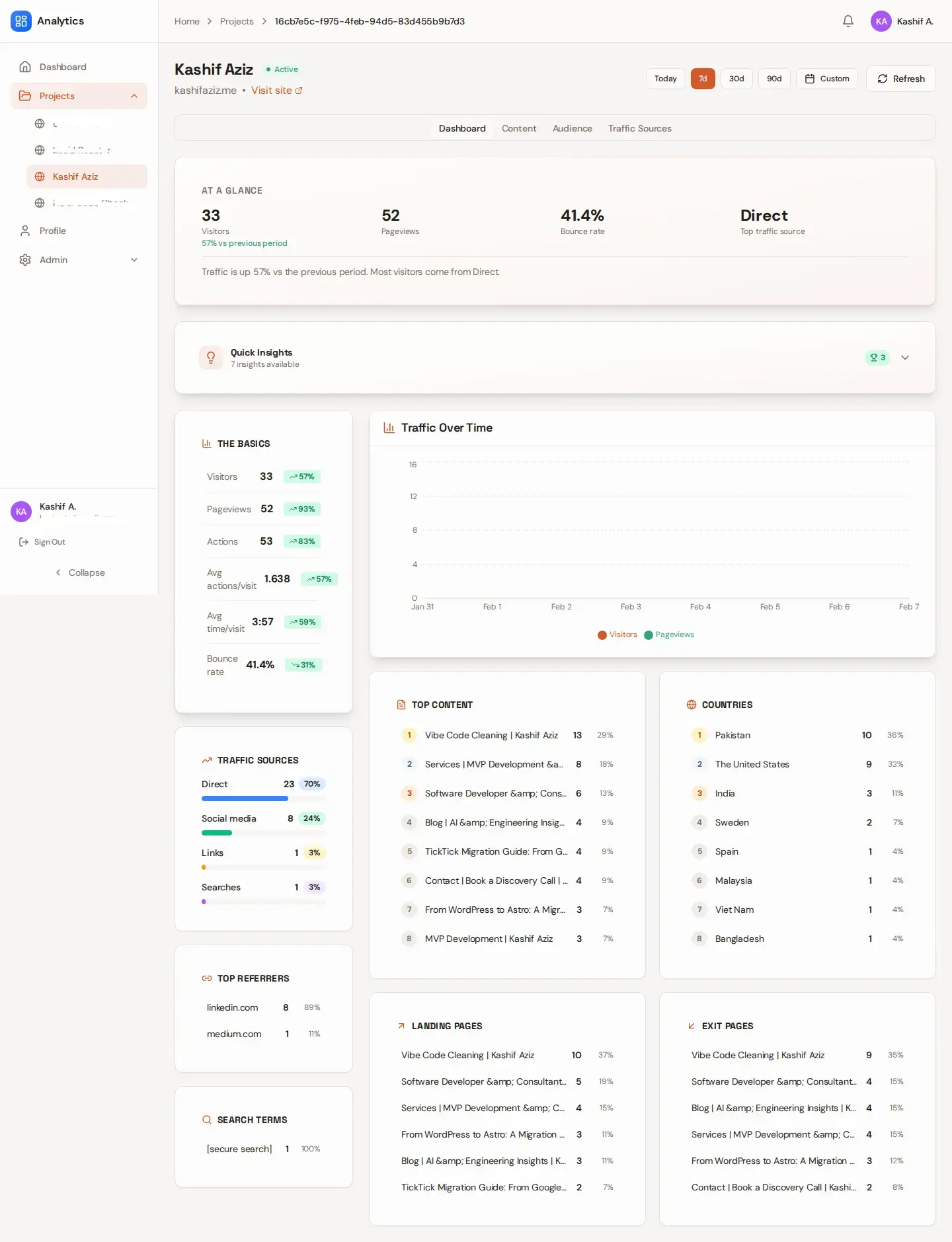Expand the Admin menu chevron
This screenshot has height=1242, width=952.
134,260
